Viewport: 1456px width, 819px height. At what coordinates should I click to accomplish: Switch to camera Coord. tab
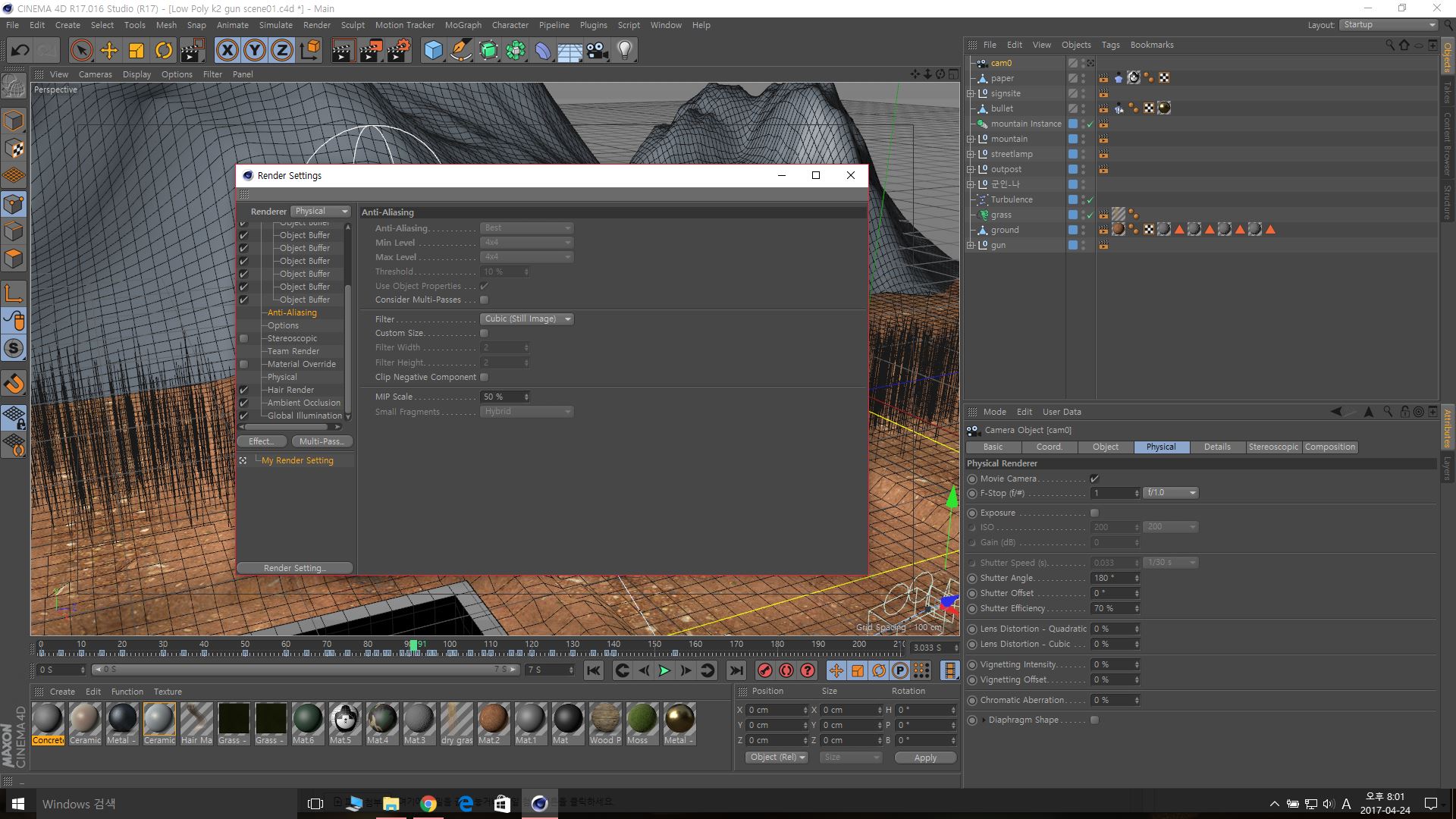click(1049, 447)
